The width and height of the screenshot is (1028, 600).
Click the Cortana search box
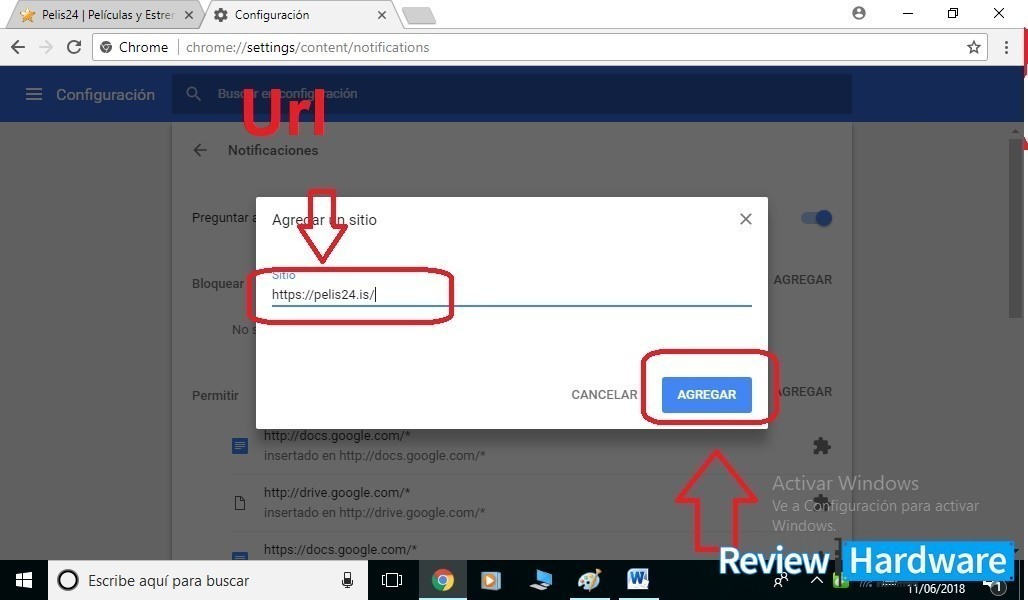(x=206, y=580)
